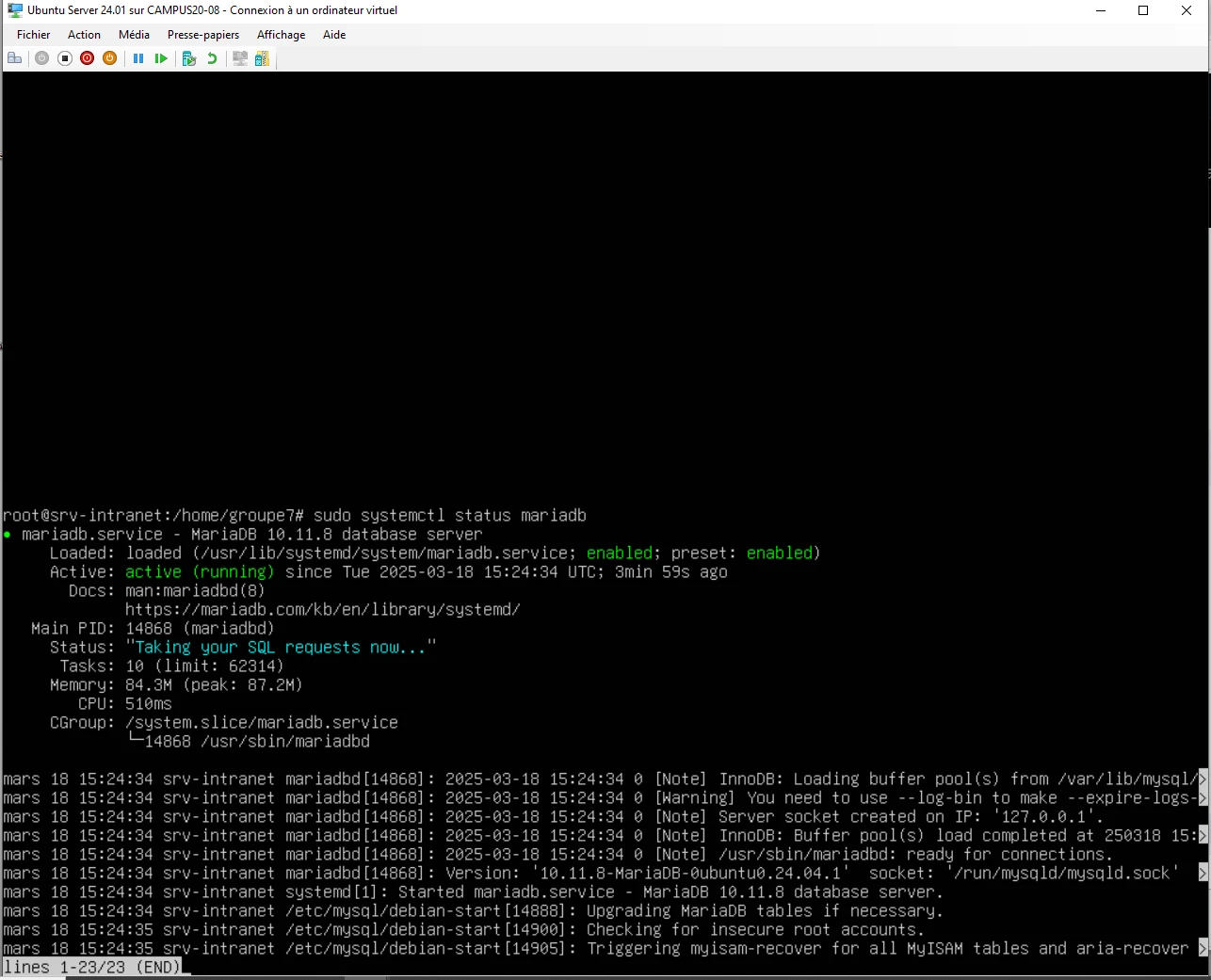Click 'Upgrading MariaDB tables if necessary' log line

pyautogui.click(x=473, y=910)
